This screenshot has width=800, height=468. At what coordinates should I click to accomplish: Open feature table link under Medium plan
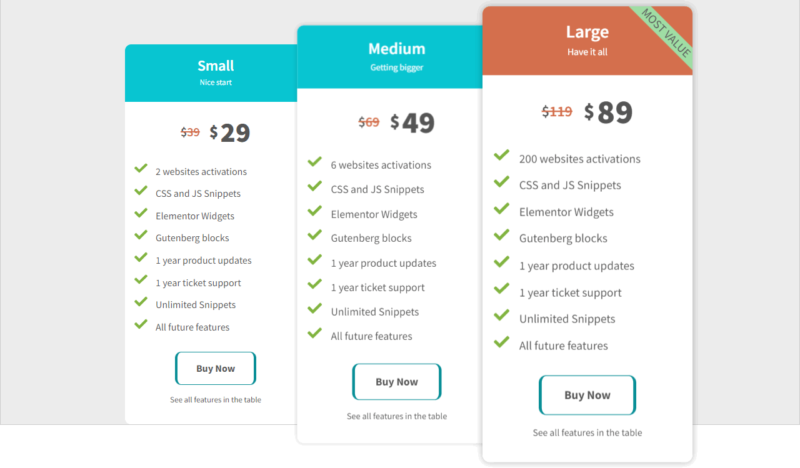[x=396, y=416]
